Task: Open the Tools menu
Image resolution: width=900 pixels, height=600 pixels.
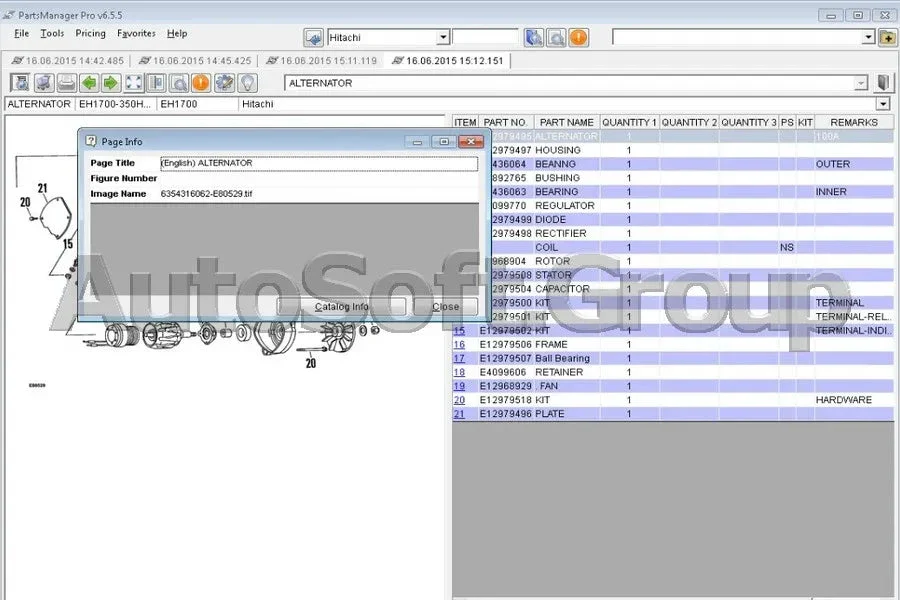Action: point(52,33)
